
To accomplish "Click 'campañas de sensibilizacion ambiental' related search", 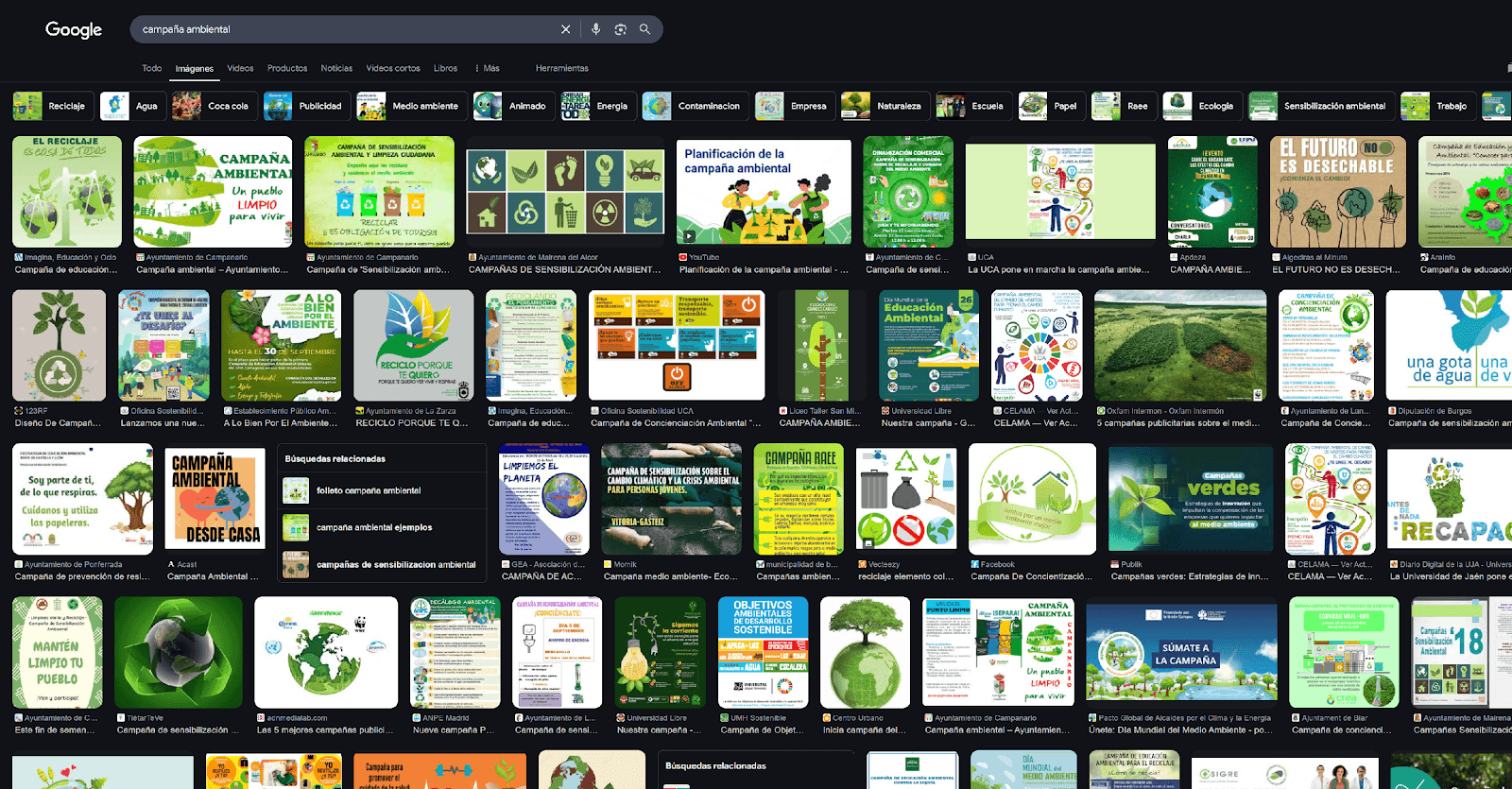I will pos(382,564).
